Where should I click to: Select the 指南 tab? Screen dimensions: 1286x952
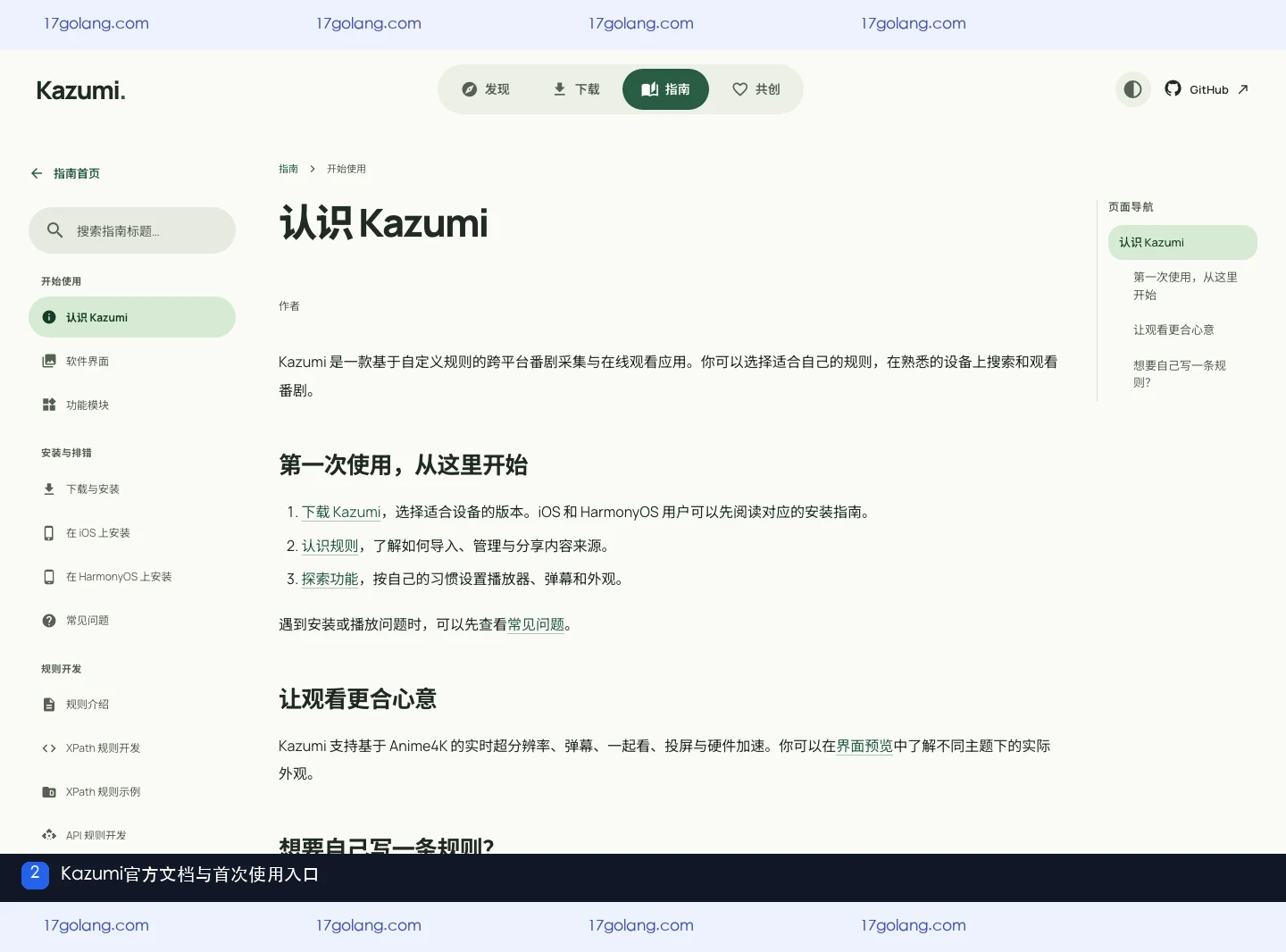coord(665,89)
